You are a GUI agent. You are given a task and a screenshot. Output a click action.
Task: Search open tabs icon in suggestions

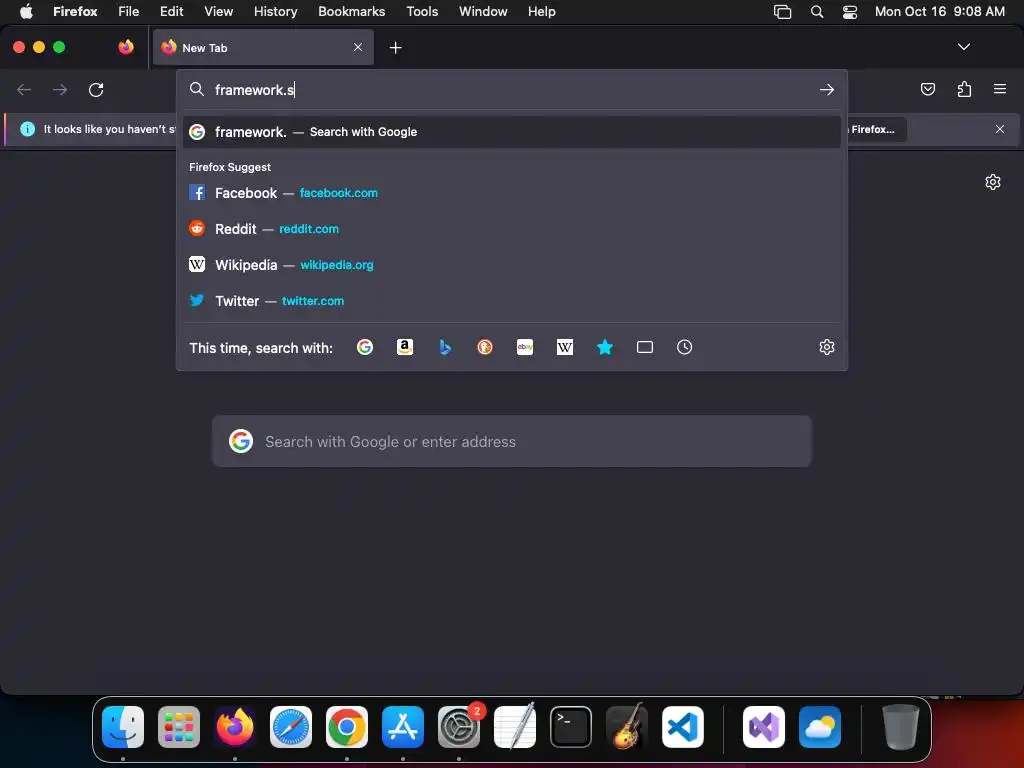[x=645, y=347]
